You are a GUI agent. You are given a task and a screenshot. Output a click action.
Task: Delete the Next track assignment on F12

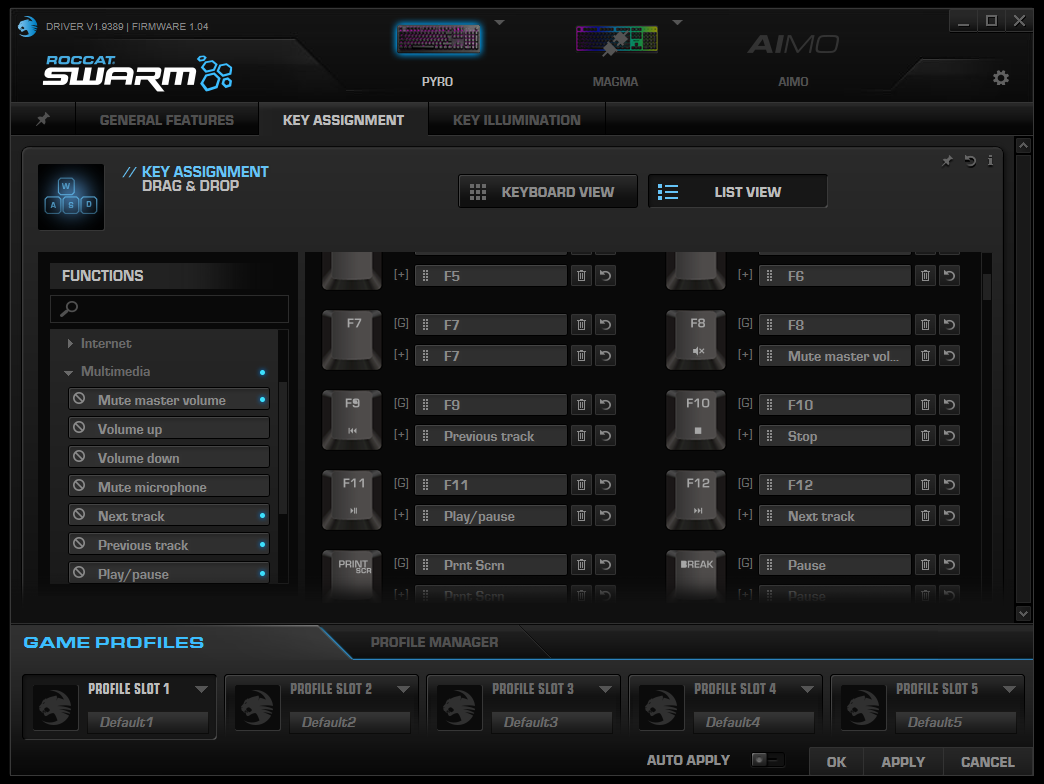pos(925,516)
